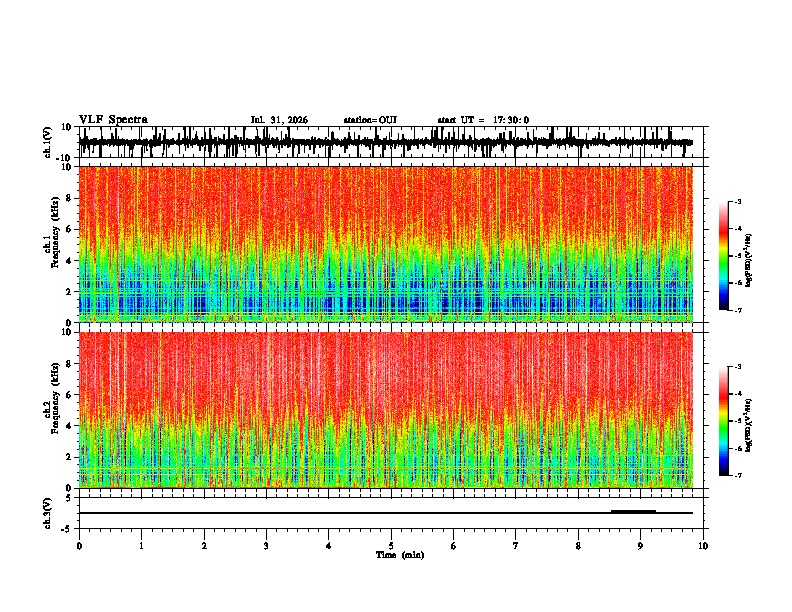Image resolution: width=792 pixels, height=612 pixels.
Task: Click the ch.1 color bar log(PSD) unit label
Action: pyautogui.click(x=748, y=261)
